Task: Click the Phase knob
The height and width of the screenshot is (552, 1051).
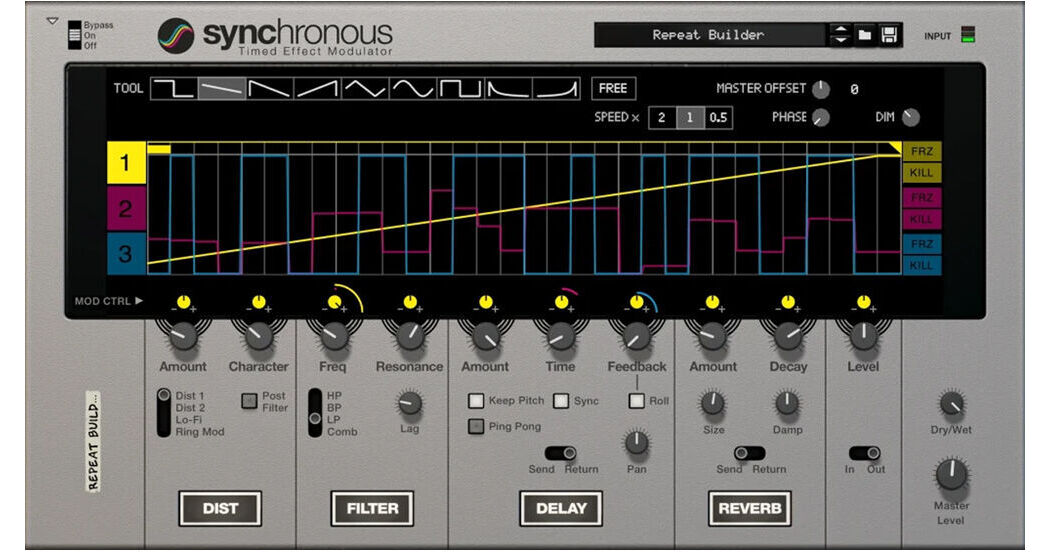Action: (820, 118)
